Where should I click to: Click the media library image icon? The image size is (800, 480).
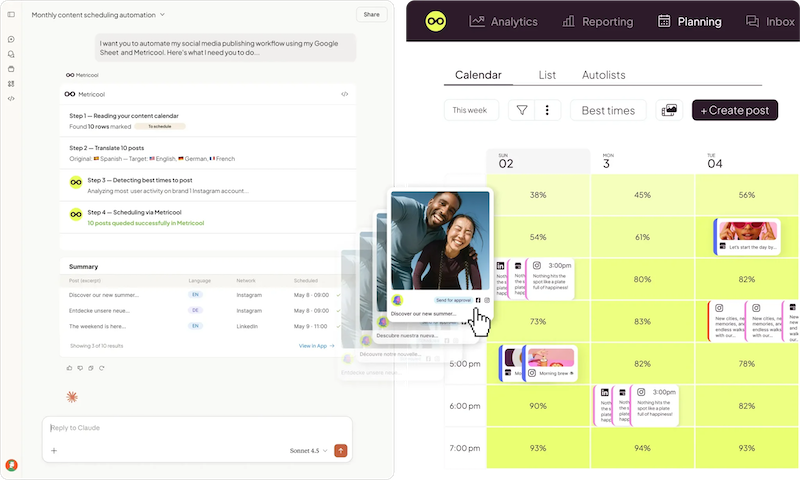coord(669,110)
